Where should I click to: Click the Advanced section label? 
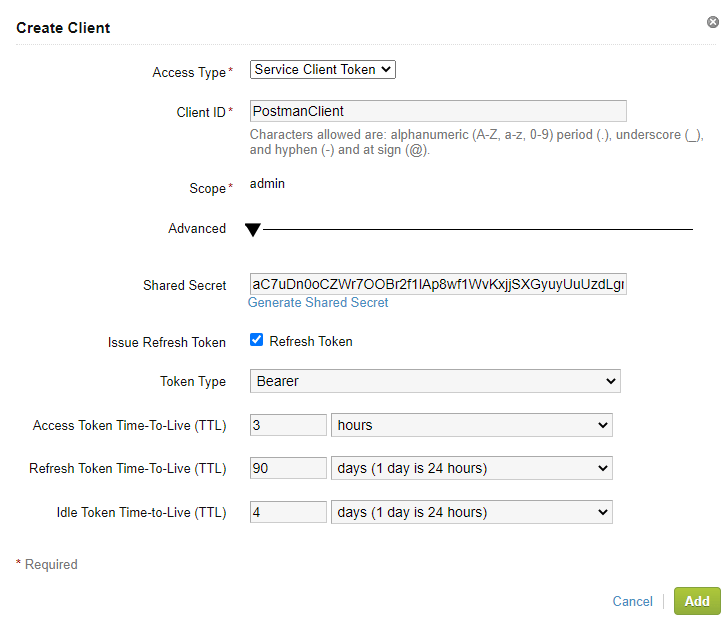(x=197, y=229)
